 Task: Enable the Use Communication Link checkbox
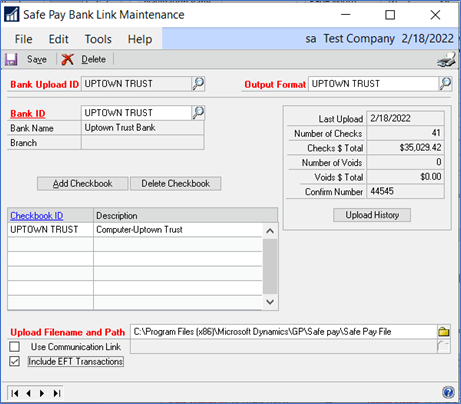14,347
